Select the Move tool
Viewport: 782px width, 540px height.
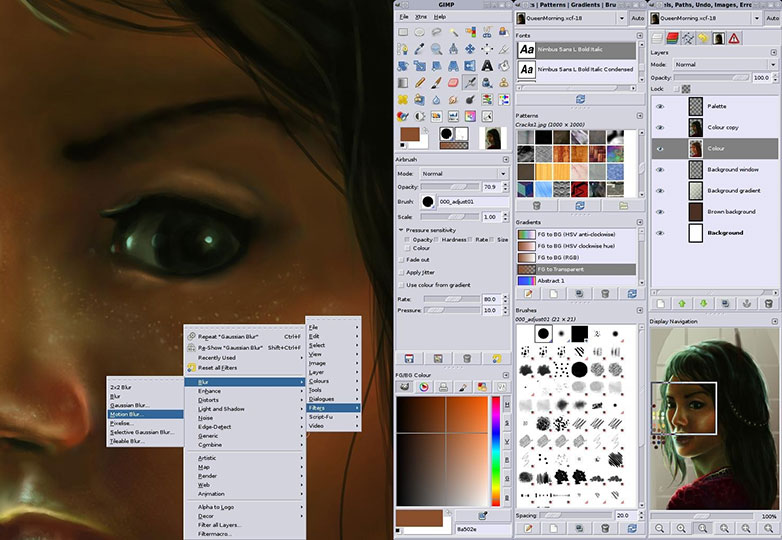pos(470,49)
